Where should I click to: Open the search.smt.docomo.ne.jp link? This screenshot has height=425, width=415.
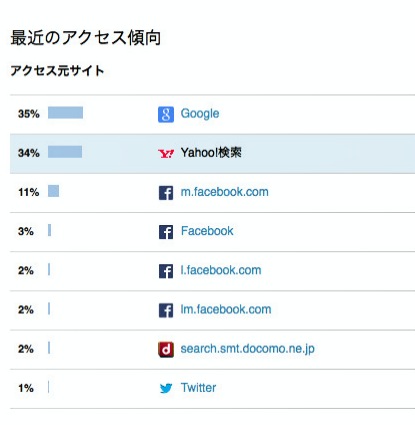point(247,349)
